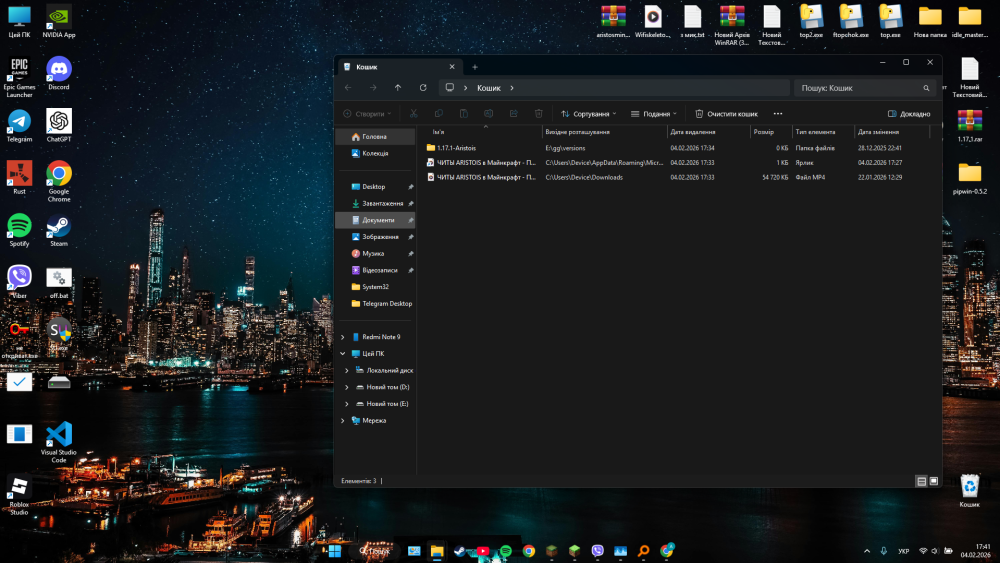Expand the Локальний диск tree node
Image resolution: width=1000 pixels, height=563 pixels.
pos(347,370)
